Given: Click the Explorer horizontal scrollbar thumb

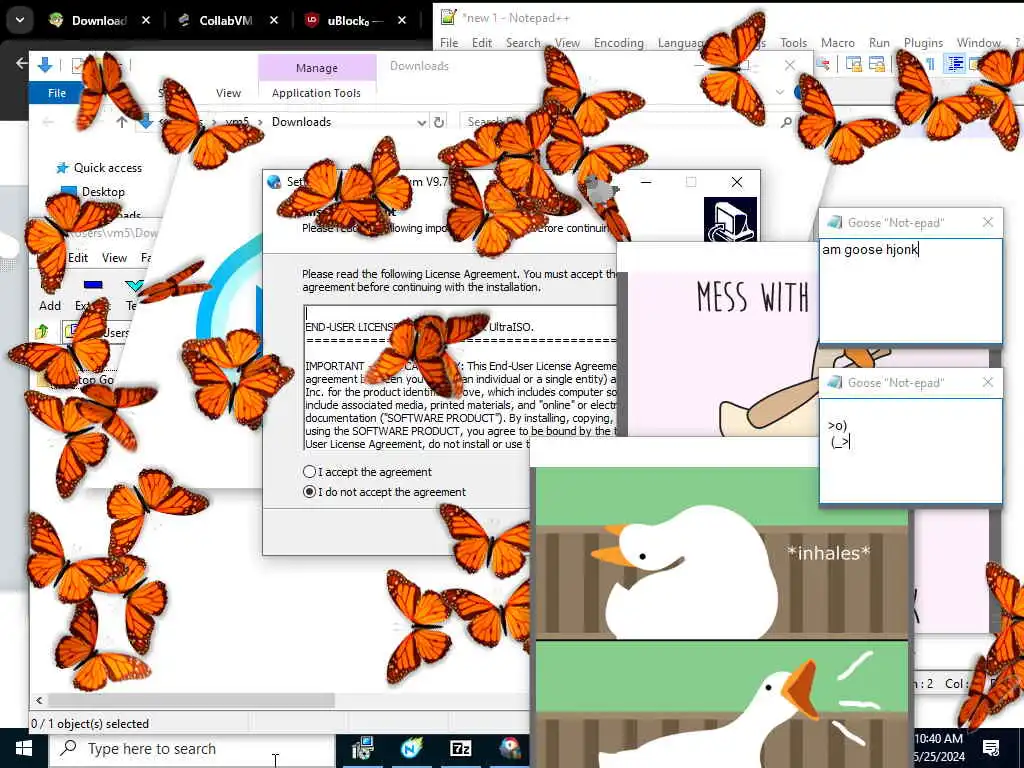Looking at the screenshot, I should point(191,700).
